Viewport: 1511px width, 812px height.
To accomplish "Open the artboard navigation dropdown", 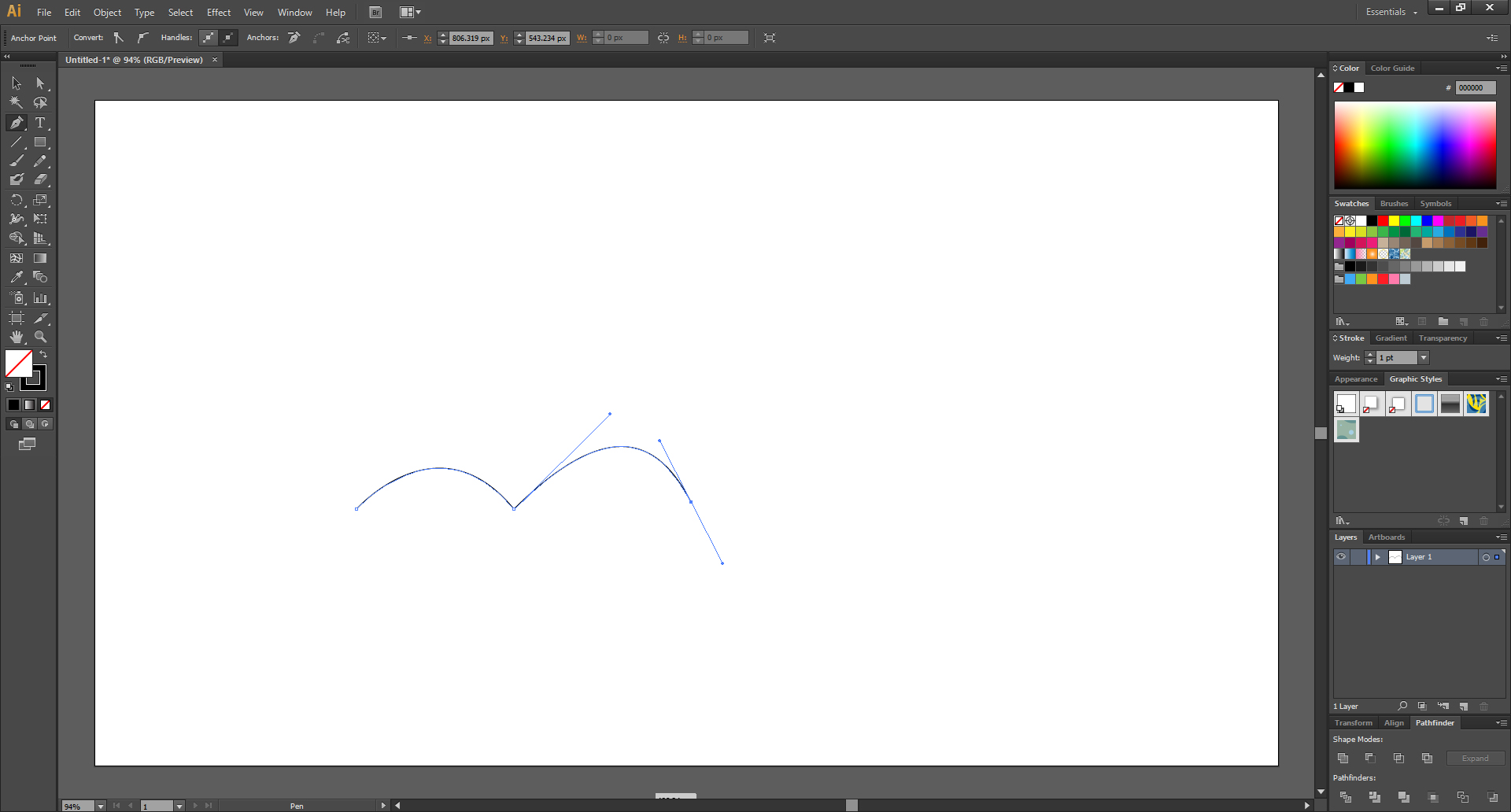I will coord(179,806).
